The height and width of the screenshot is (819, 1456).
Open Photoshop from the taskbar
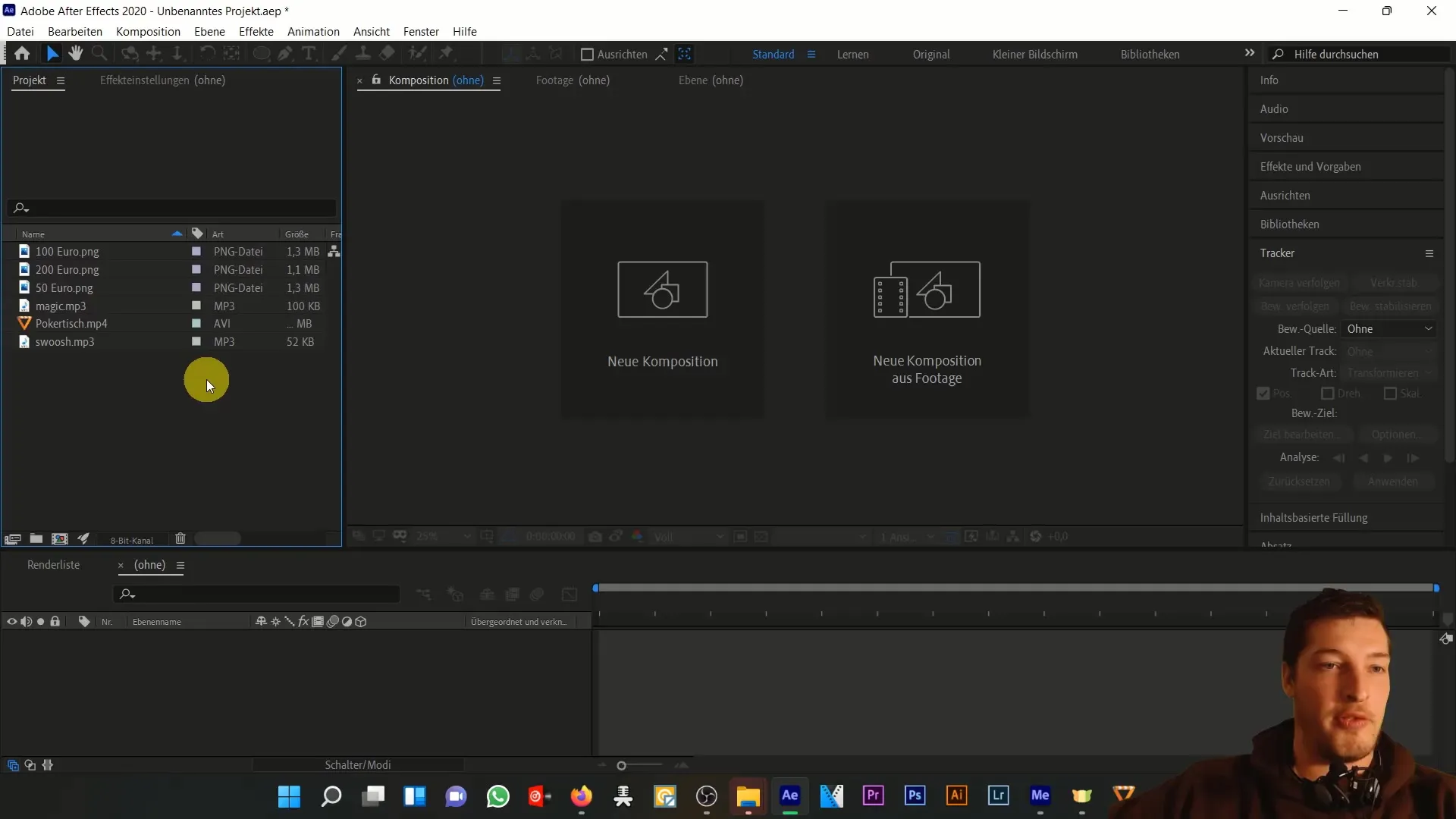click(x=915, y=795)
